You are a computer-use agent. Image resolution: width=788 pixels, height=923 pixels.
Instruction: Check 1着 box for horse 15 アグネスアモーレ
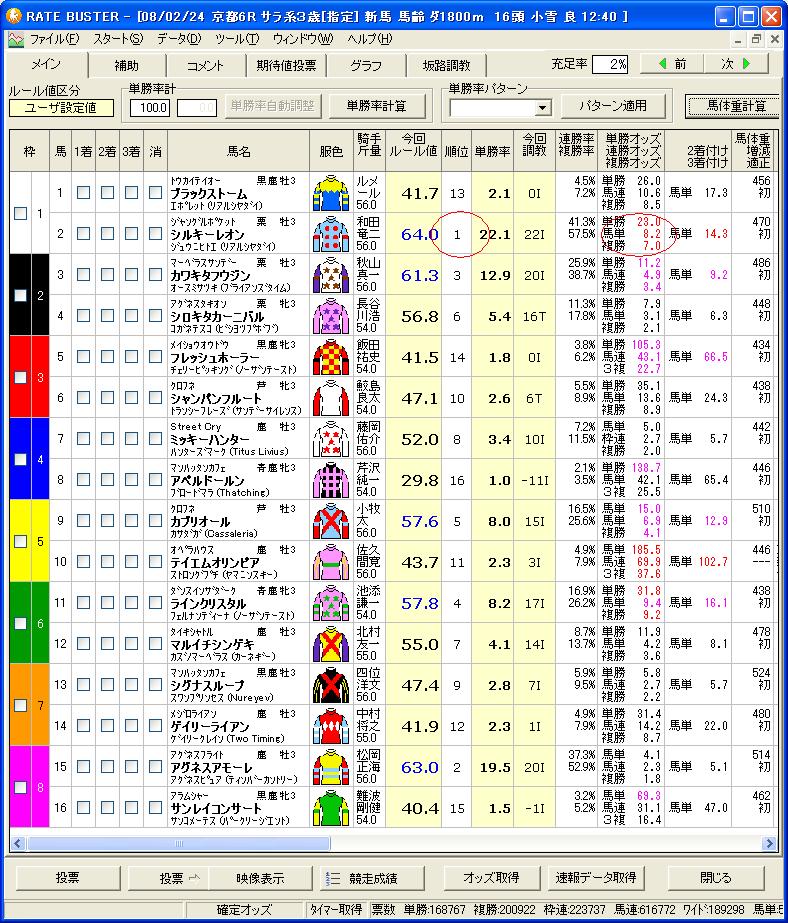84,766
